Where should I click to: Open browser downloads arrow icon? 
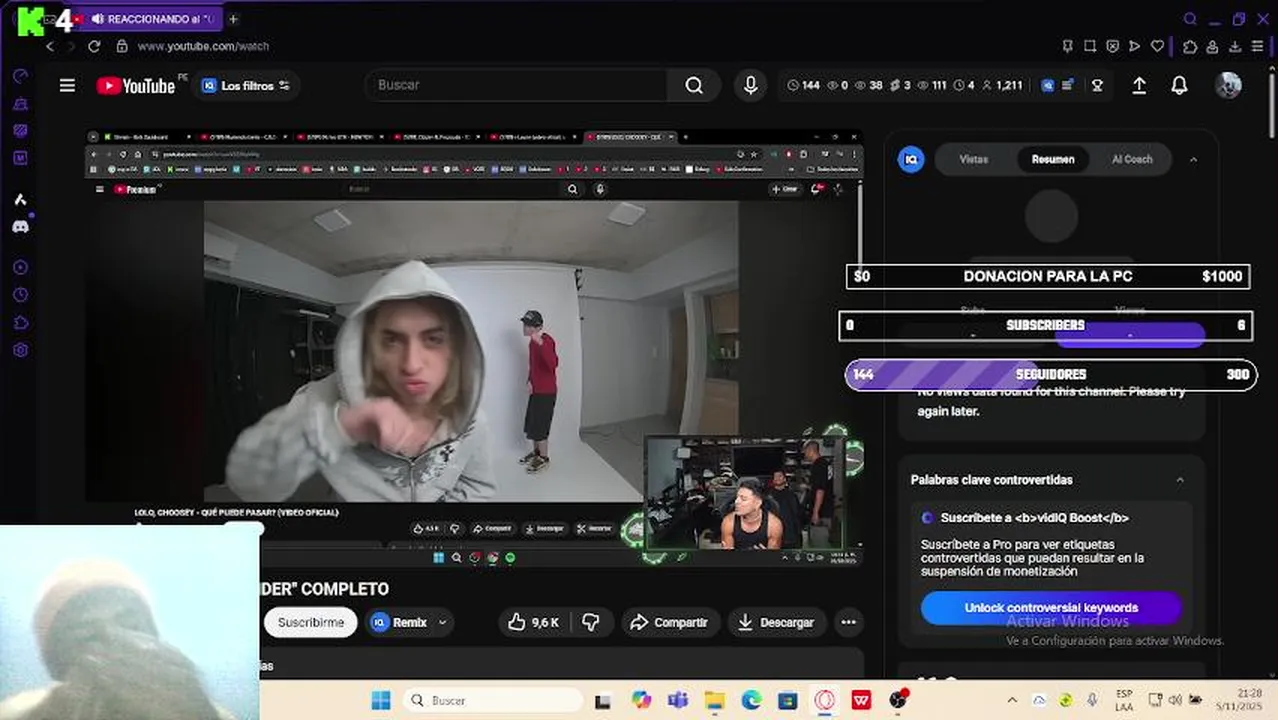[1235, 46]
